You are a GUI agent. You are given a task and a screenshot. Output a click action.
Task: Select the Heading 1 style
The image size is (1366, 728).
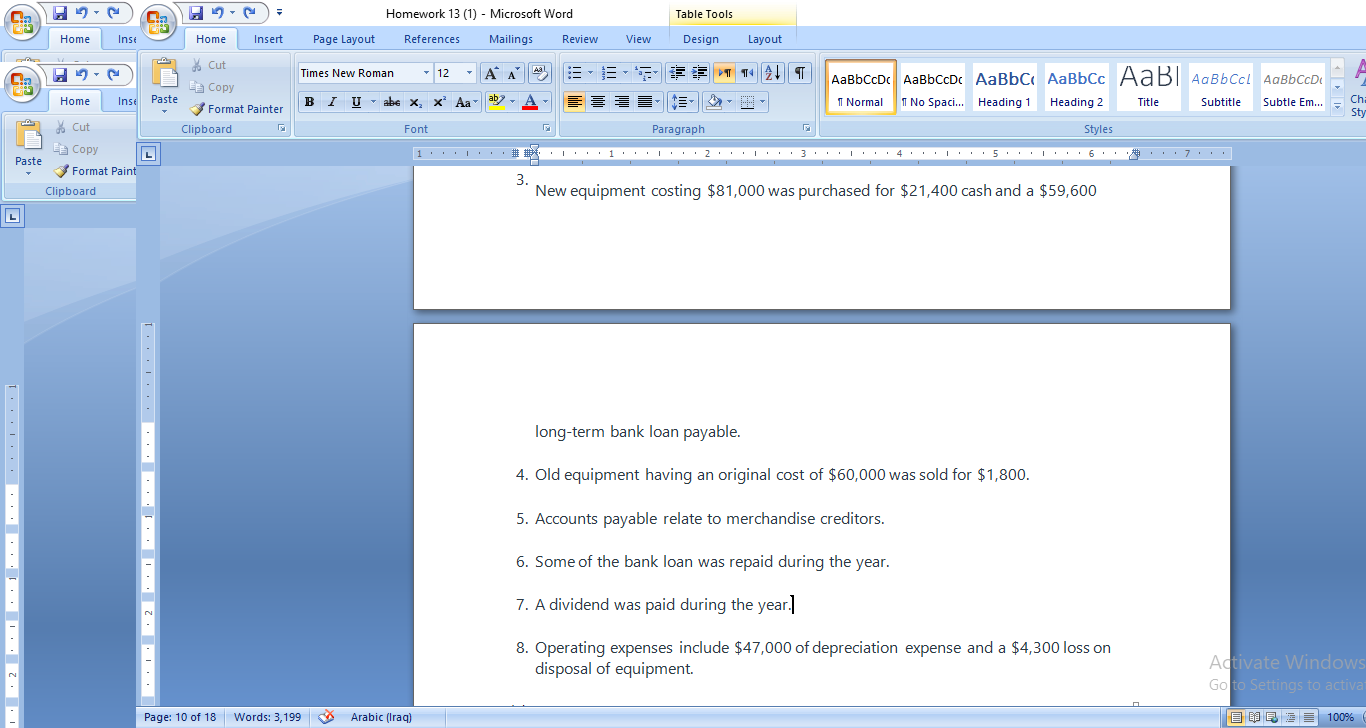coord(1004,87)
